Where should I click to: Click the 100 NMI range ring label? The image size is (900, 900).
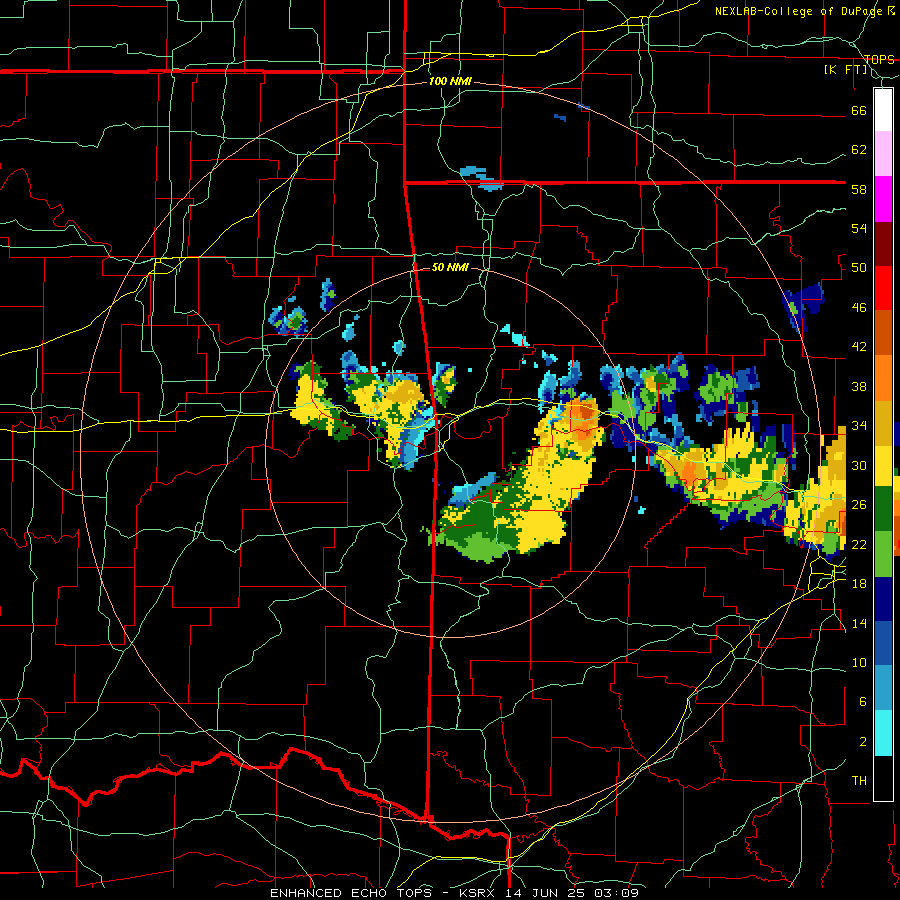pos(450,82)
